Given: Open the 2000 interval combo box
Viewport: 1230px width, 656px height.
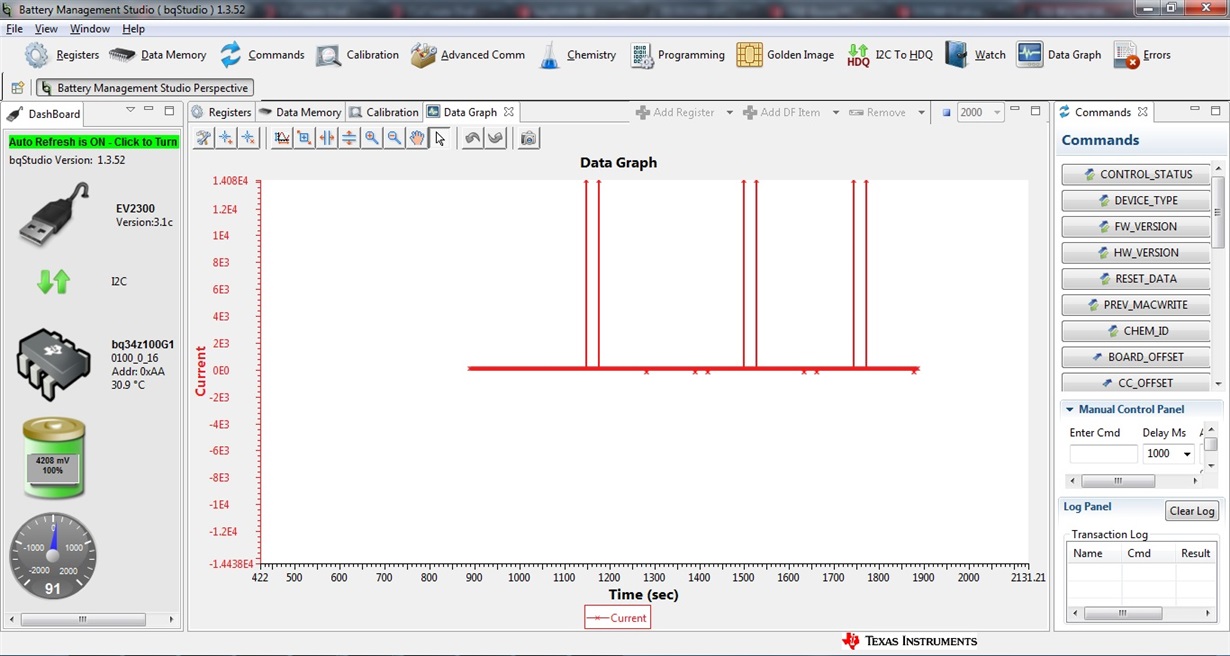Looking at the screenshot, I should (x=980, y=112).
